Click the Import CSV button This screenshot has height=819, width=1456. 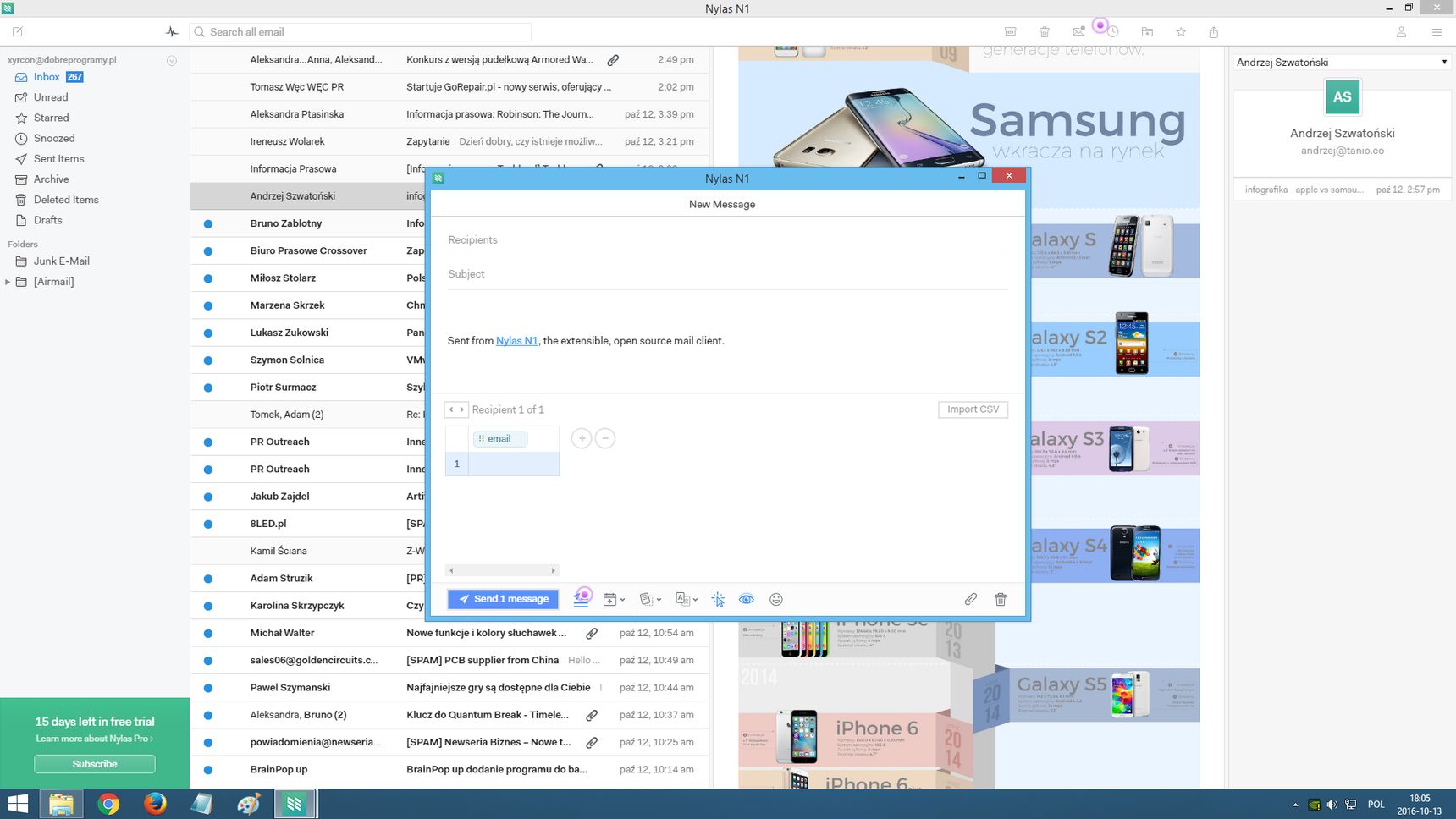(x=973, y=409)
